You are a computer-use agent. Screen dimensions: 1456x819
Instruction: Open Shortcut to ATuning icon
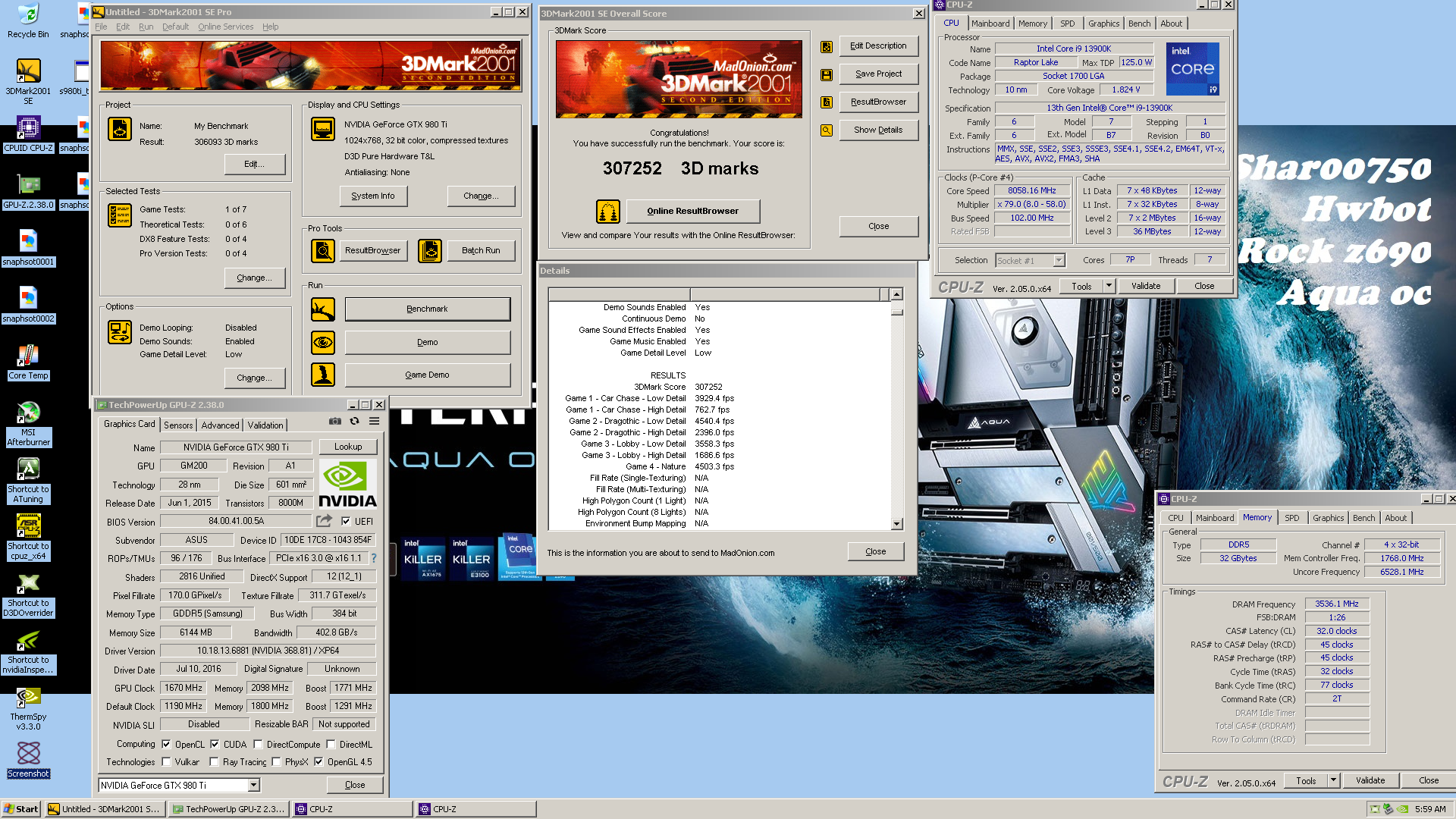pyautogui.click(x=28, y=481)
